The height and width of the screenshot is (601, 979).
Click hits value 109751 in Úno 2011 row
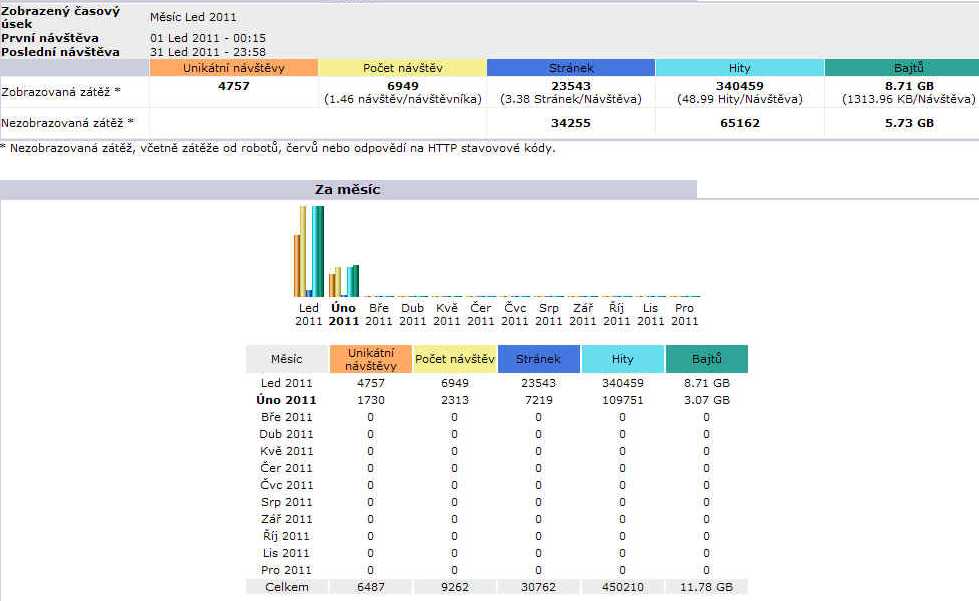(x=622, y=400)
